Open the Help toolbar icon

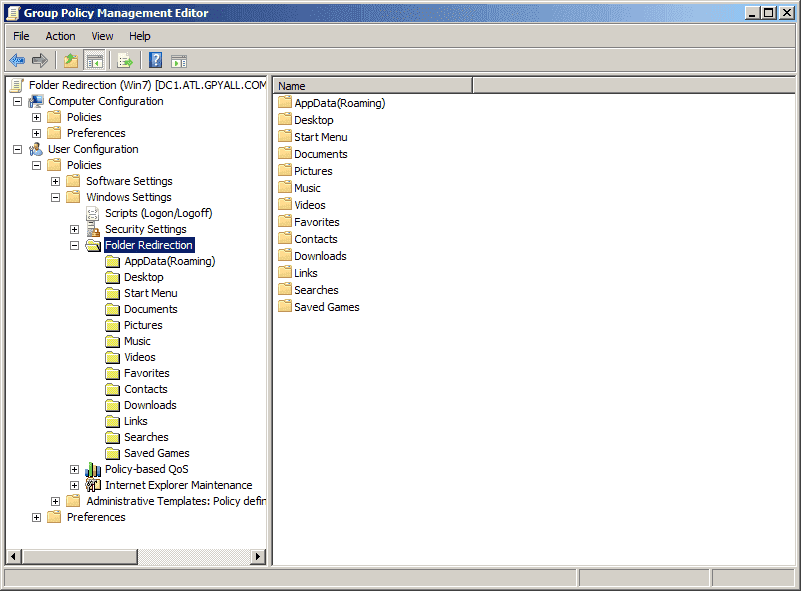[155, 61]
